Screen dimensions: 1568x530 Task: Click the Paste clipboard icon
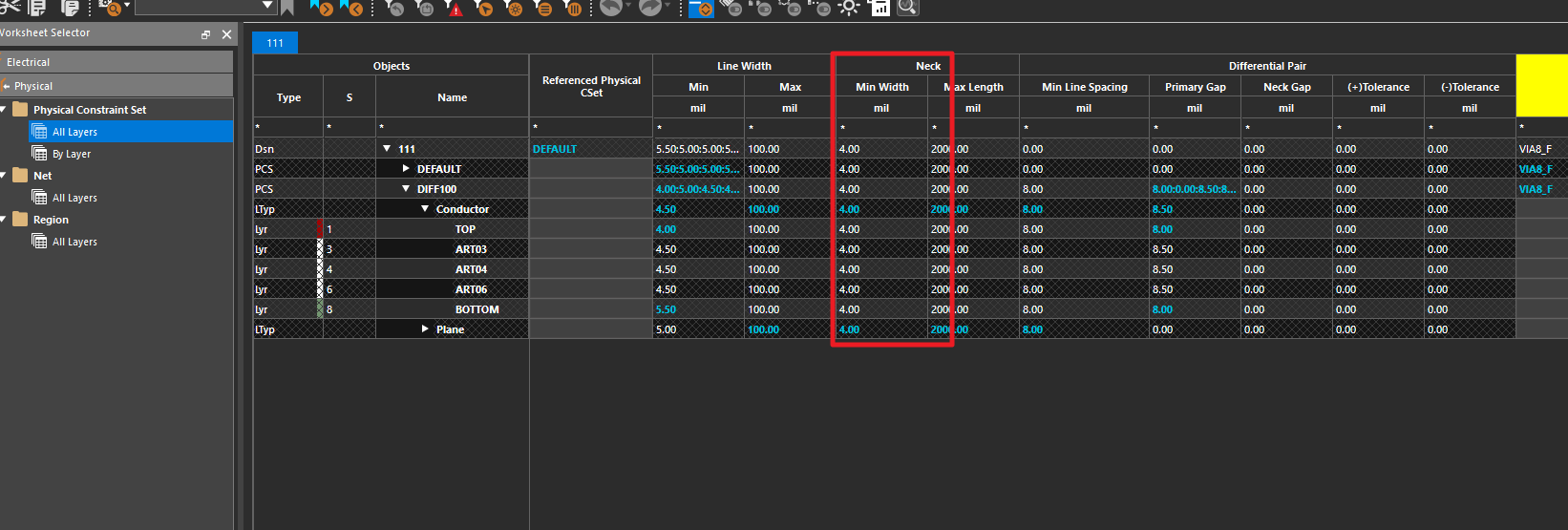coord(70,8)
